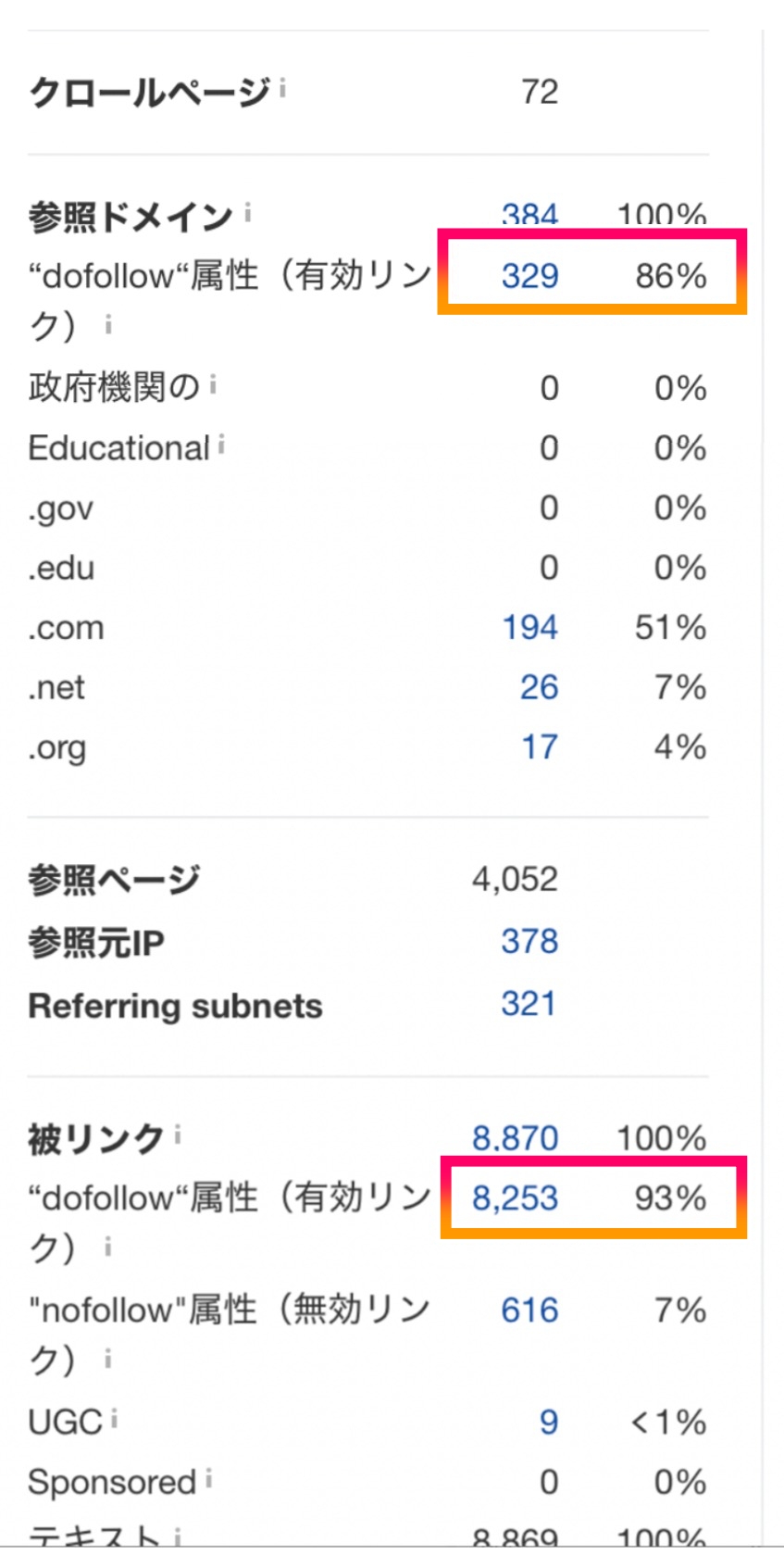This screenshot has width=784, height=1567.
Task: Click info icon beside UGC
Action: coord(114,1418)
